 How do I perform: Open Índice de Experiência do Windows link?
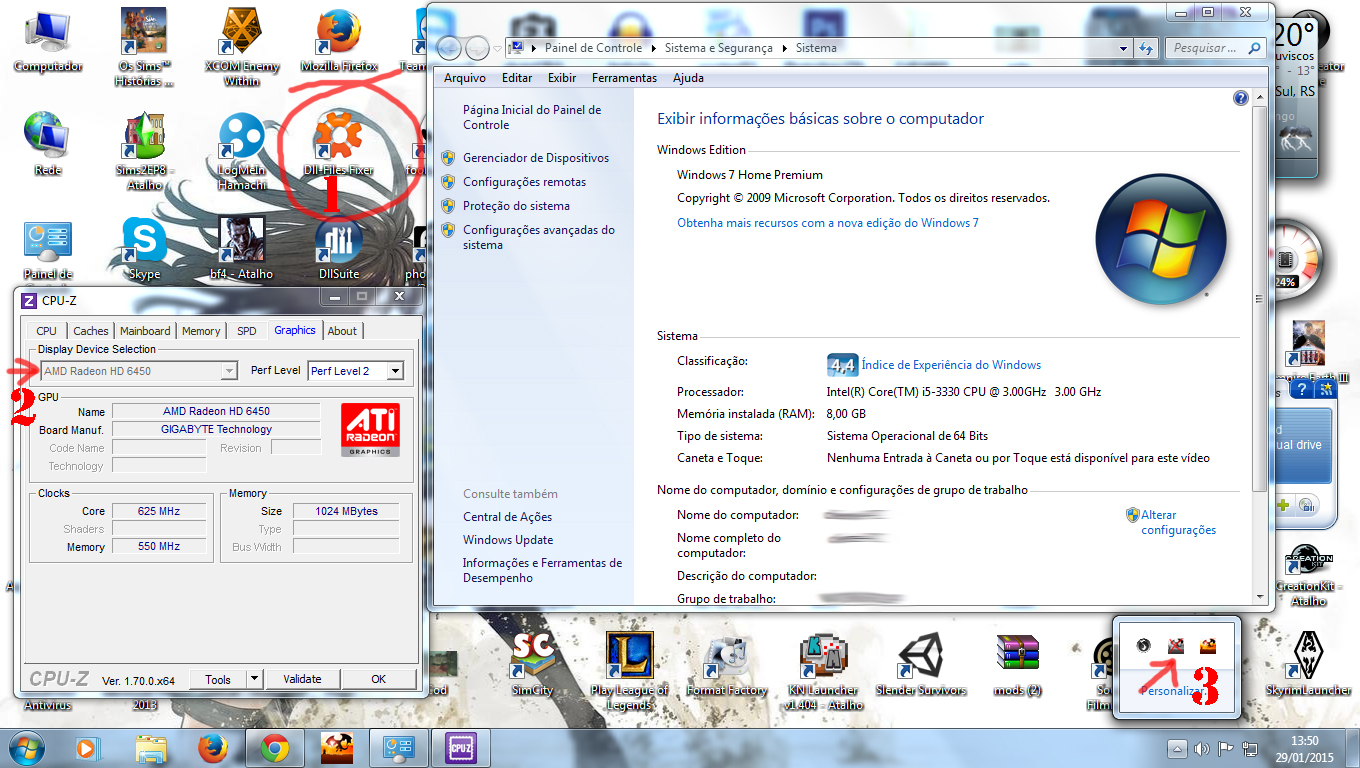(950, 365)
